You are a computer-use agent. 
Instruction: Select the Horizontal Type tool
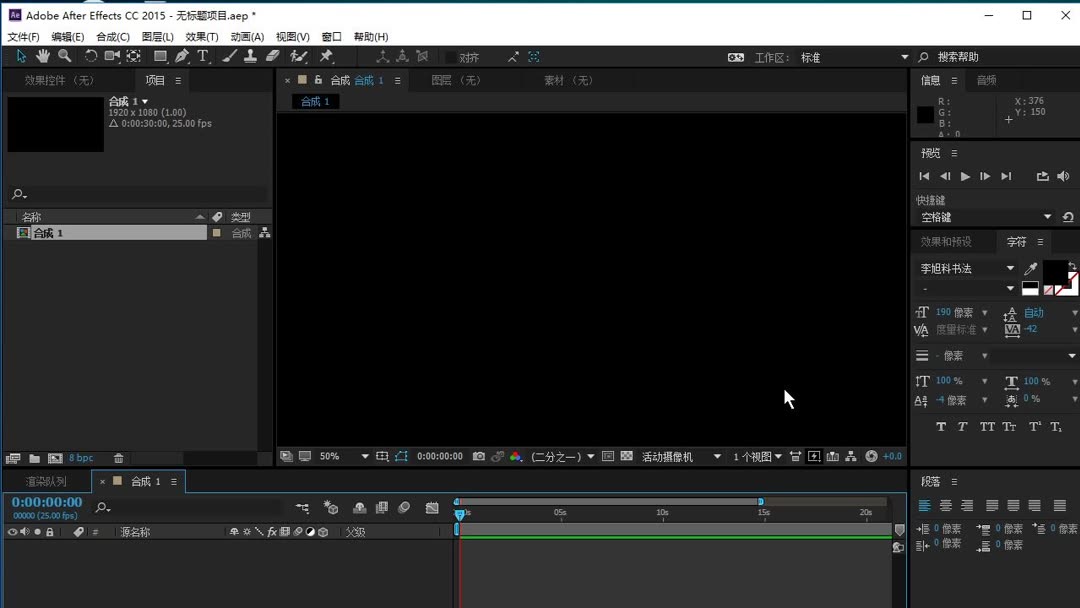pos(203,56)
